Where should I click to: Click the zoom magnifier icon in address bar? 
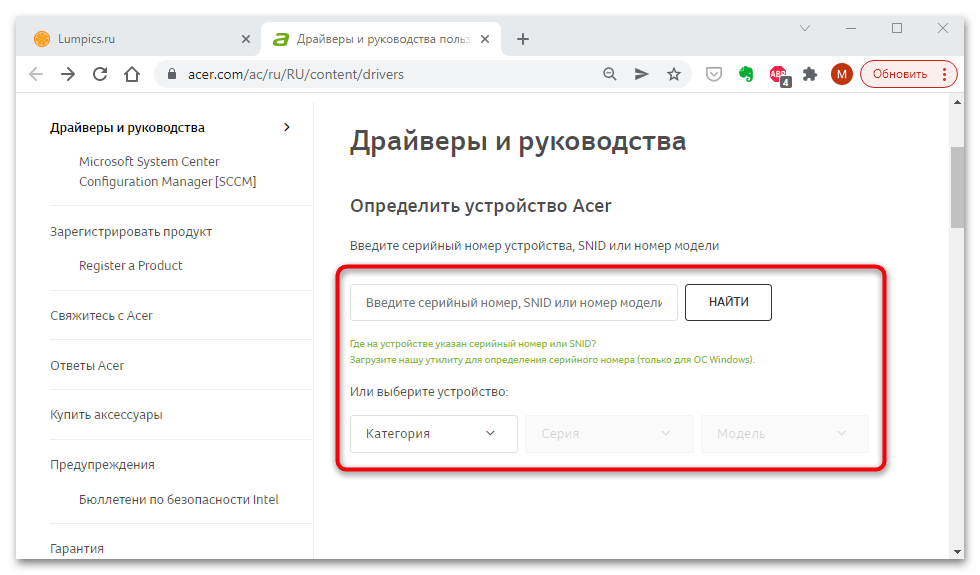click(x=610, y=74)
